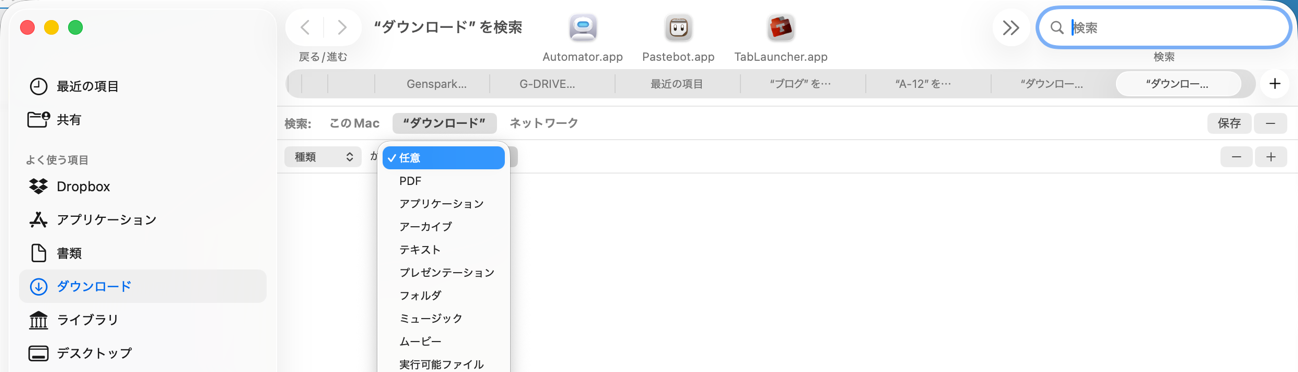Switch to the 最近の項目 tab
Viewport: 1298px width, 372px height.
coord(677,84)
